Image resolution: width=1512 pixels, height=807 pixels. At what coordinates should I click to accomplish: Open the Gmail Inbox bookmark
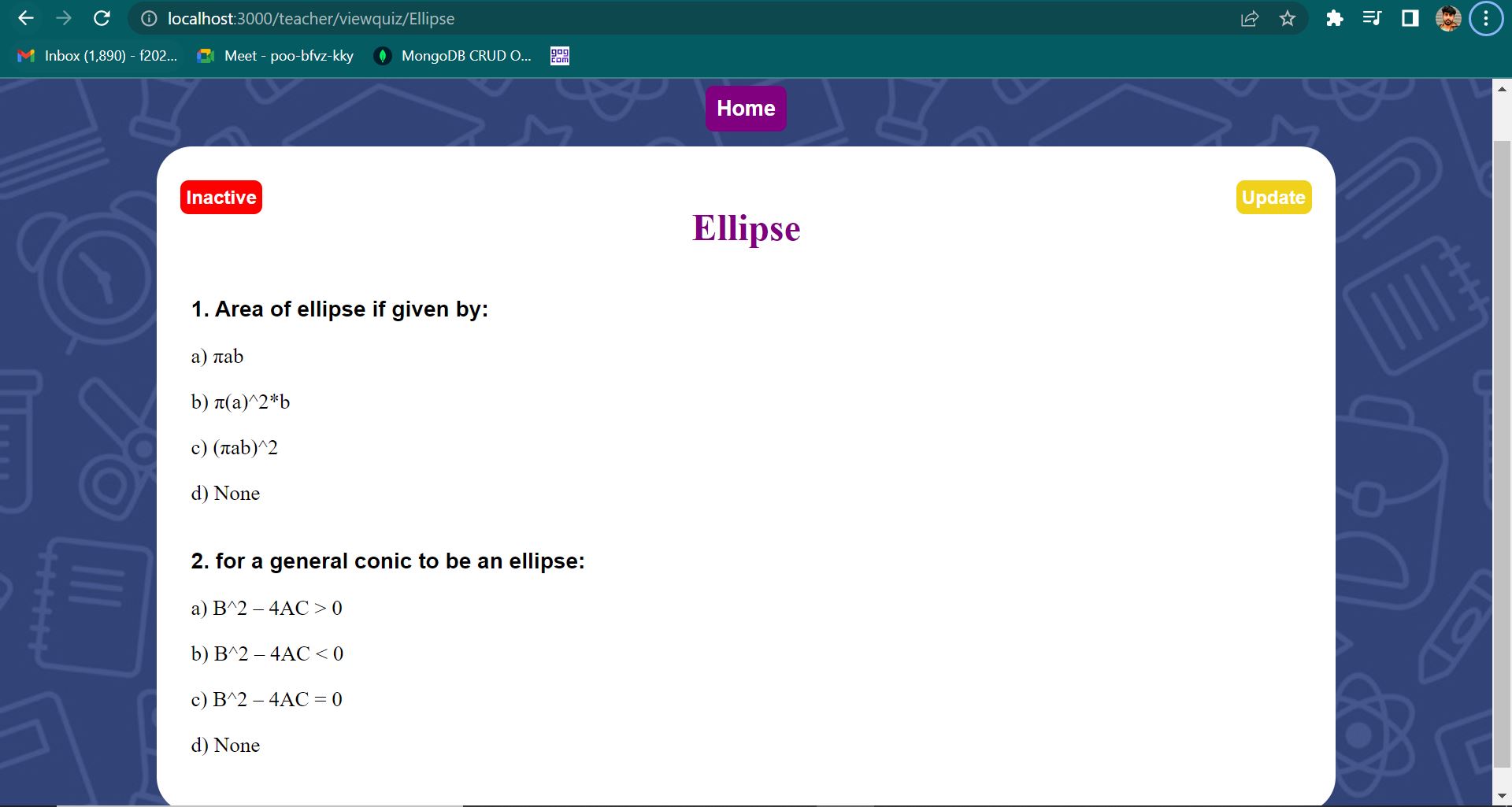98,56
